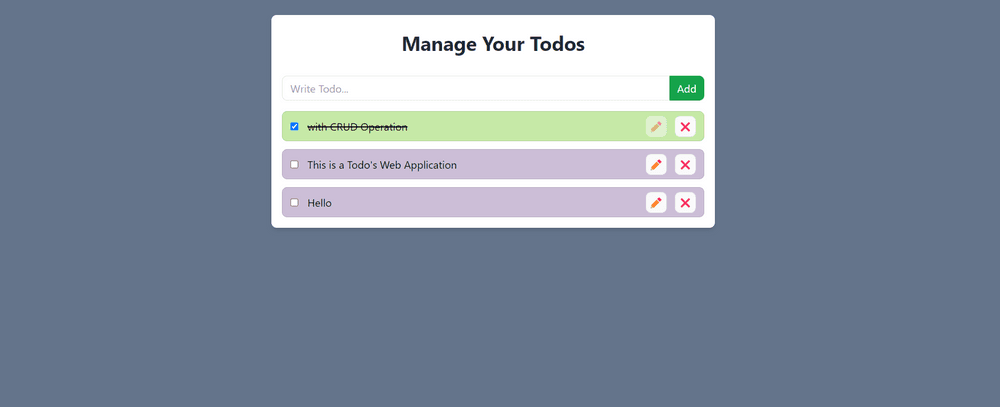Click the pencil edit icon for 'with CRUD Operation'
Screen dimensions: 1000x407
click(656, 126)
